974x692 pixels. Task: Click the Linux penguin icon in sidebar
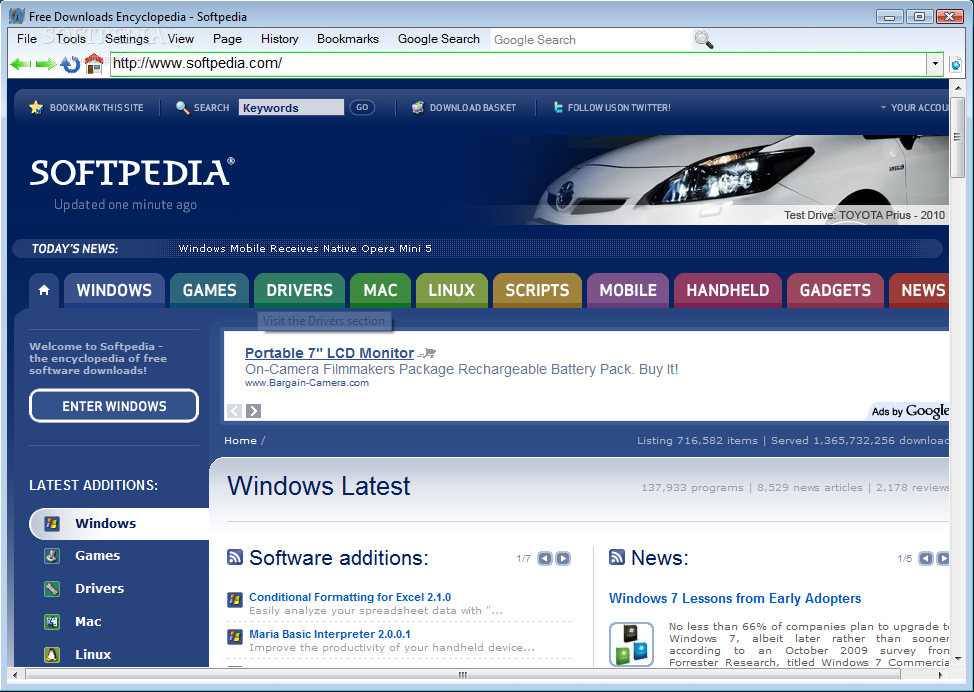click(x=52, y=655)
